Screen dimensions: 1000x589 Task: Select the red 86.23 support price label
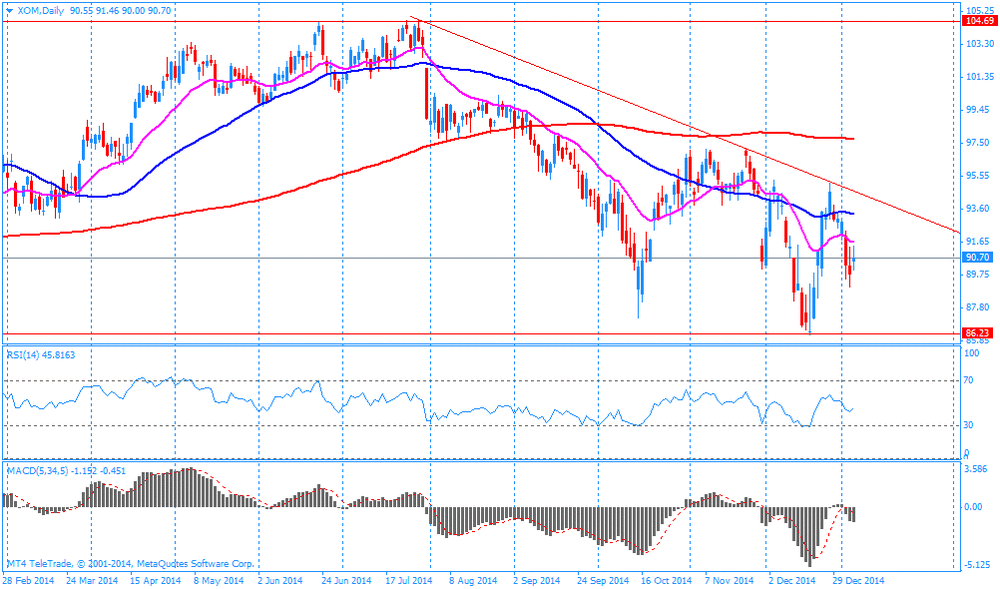click(978, 333)
